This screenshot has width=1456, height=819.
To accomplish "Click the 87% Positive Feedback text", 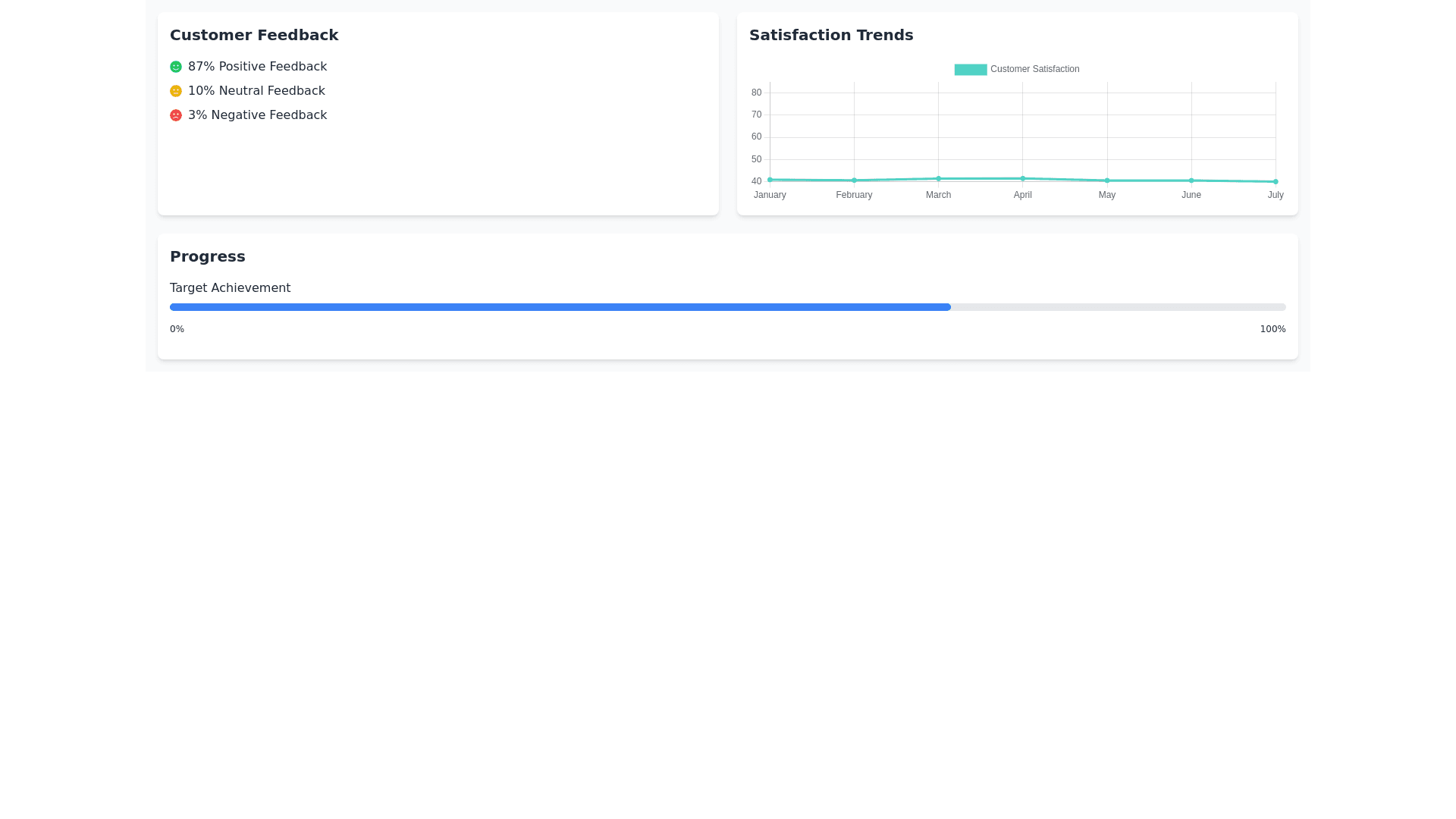I will (257, 67).
